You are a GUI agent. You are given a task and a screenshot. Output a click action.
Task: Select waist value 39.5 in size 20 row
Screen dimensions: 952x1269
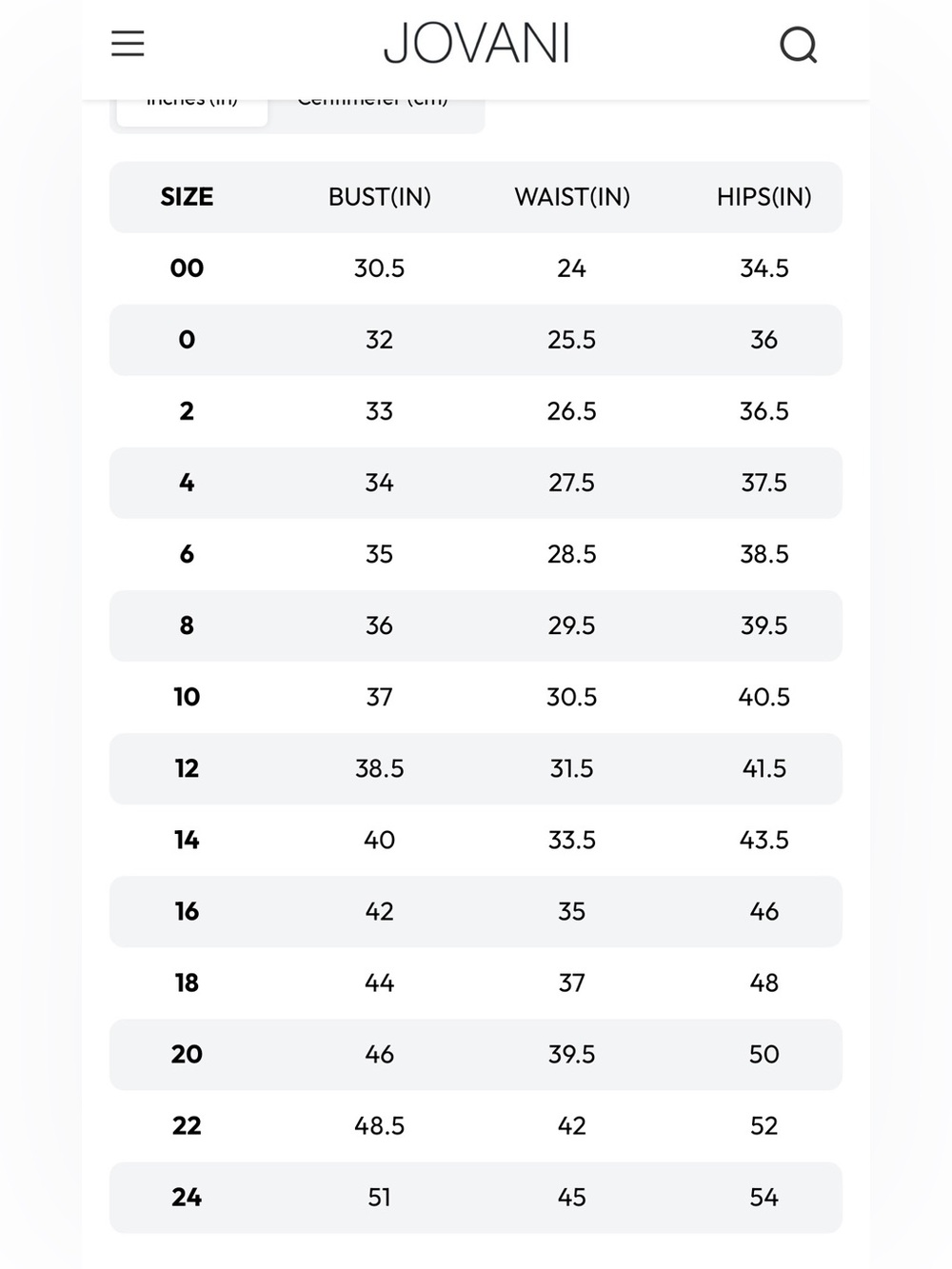click(572, 1054)
